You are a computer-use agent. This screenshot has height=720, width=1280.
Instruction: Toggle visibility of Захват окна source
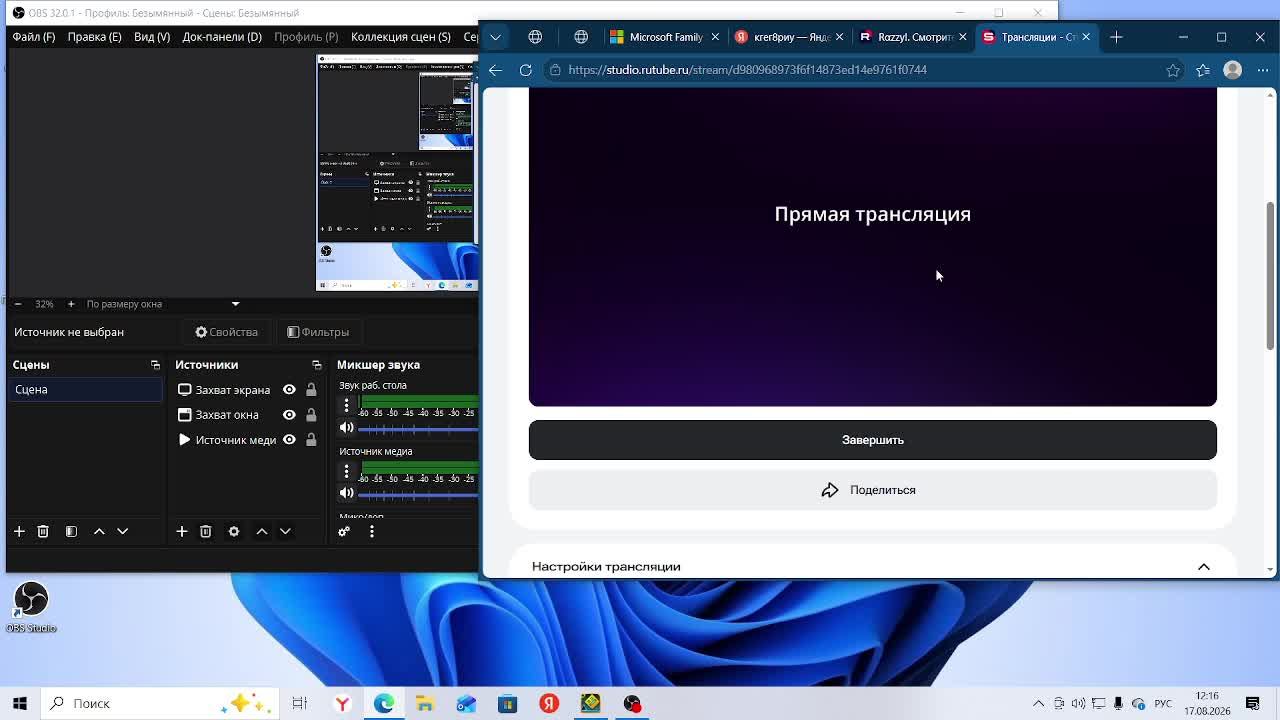point(289,415)
